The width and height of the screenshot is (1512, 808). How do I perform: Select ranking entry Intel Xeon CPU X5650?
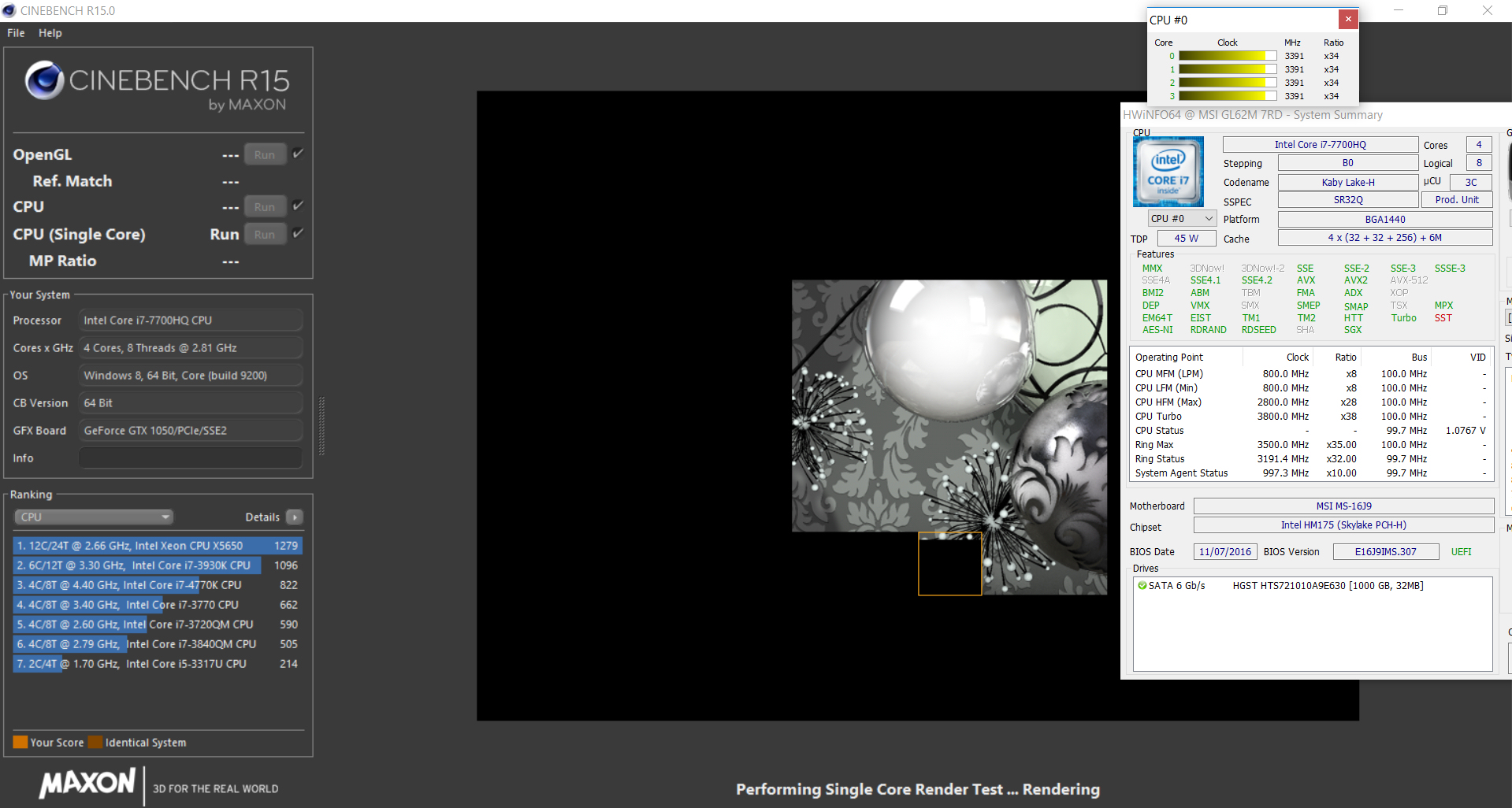[x=158, y=545]
